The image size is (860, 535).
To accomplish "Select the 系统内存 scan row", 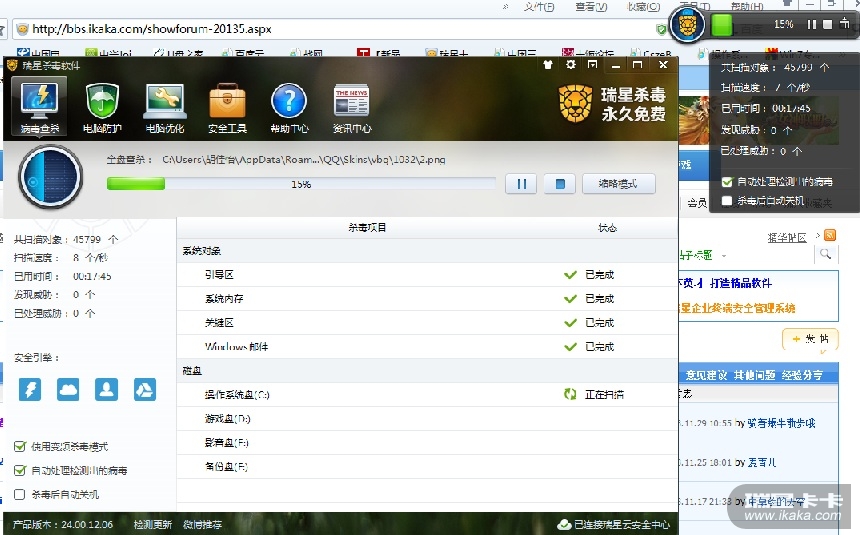I will pyautogui.click(x=427, y=299).
